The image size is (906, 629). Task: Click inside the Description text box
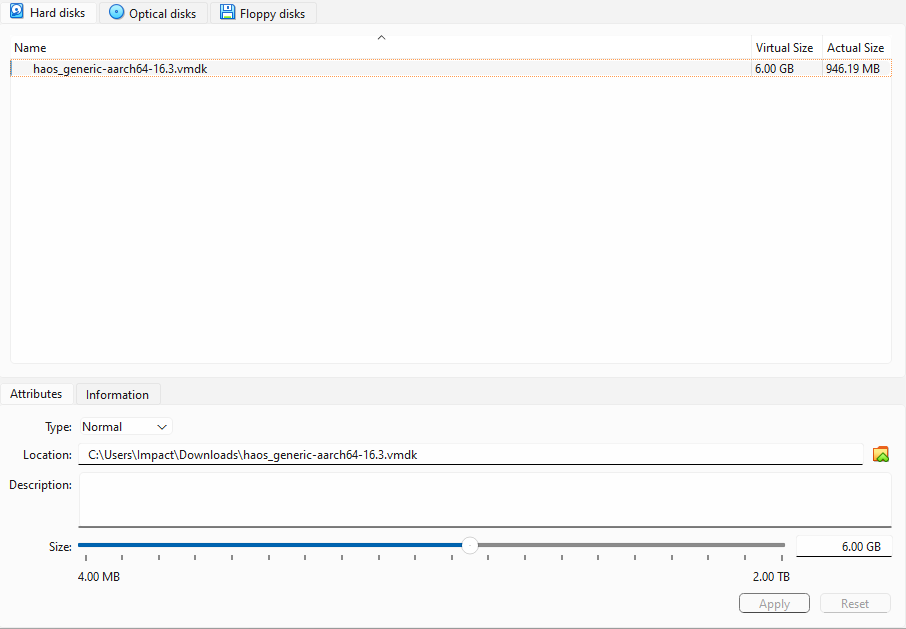[485, 499]
